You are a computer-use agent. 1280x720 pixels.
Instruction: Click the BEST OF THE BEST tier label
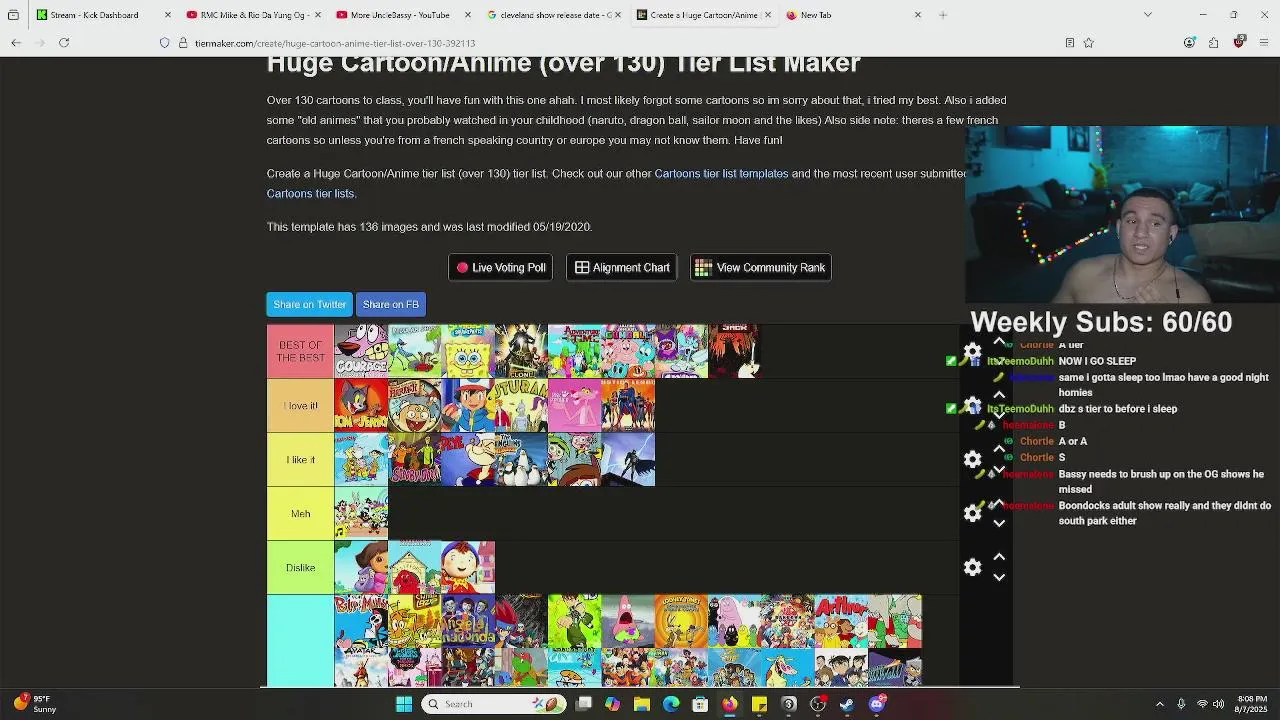tap(300, 351)
